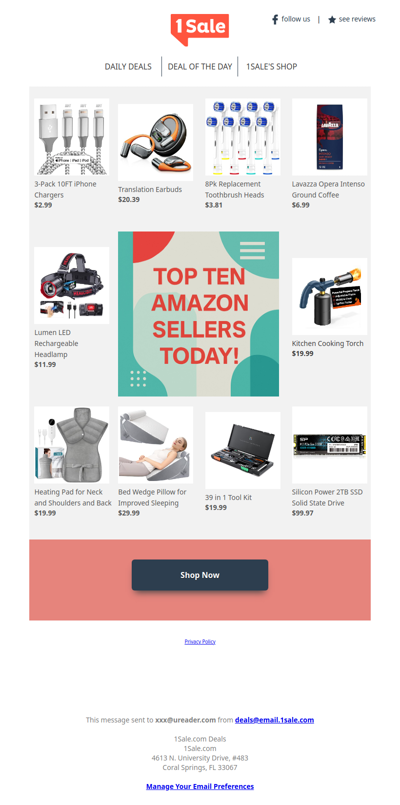The width and height of the screenshot is (400, 805).
Task: Open the 1Sale logo at top
Action: 200,29
